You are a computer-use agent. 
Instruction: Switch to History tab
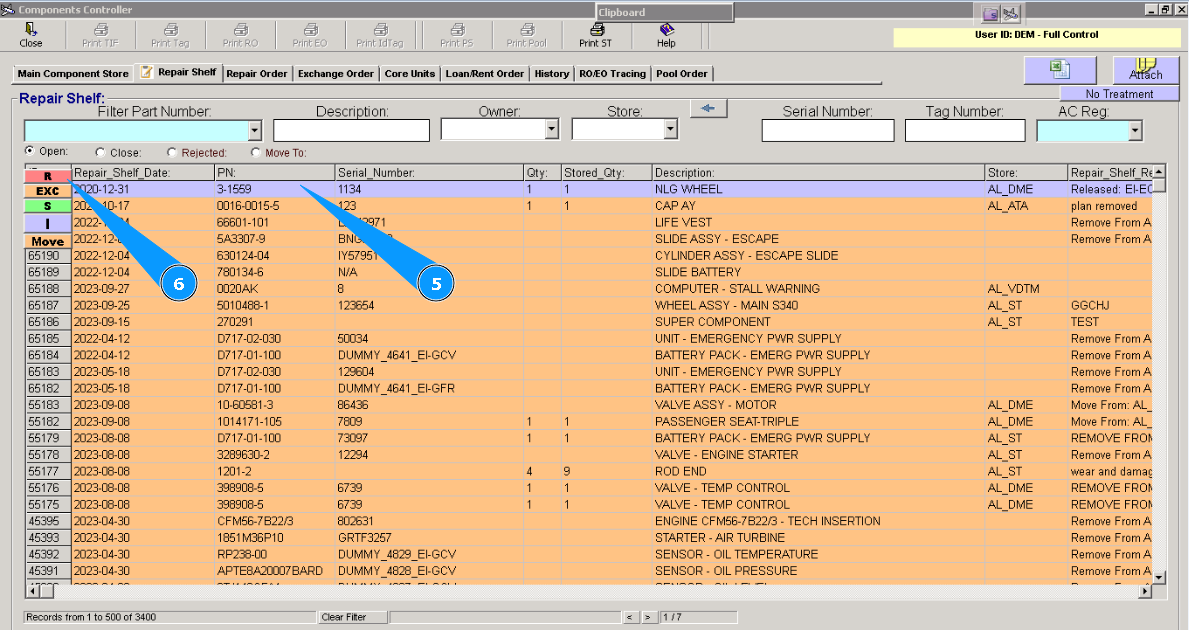tap(551, 74)
